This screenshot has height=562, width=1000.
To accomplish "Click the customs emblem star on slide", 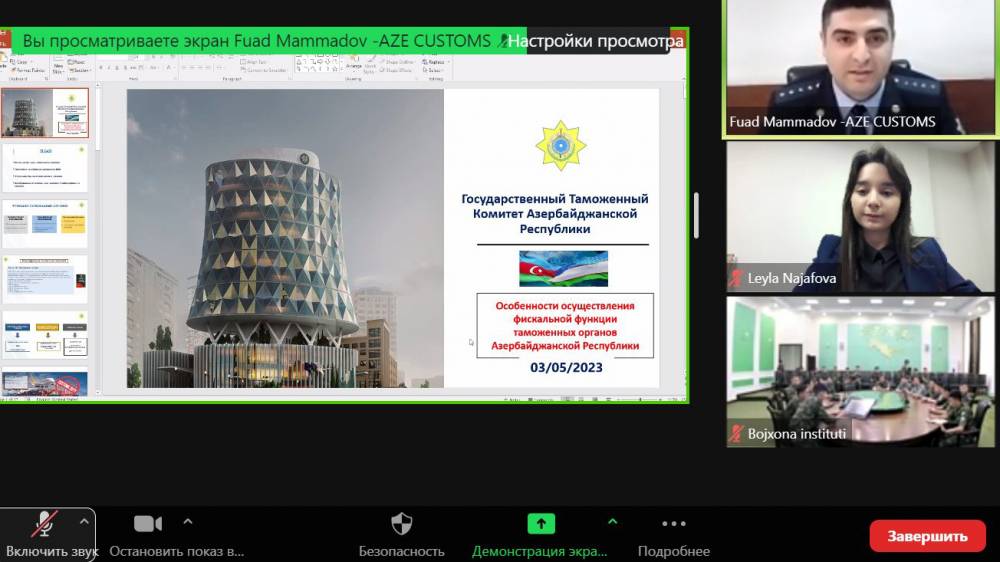I will click(x=561, y=145).
